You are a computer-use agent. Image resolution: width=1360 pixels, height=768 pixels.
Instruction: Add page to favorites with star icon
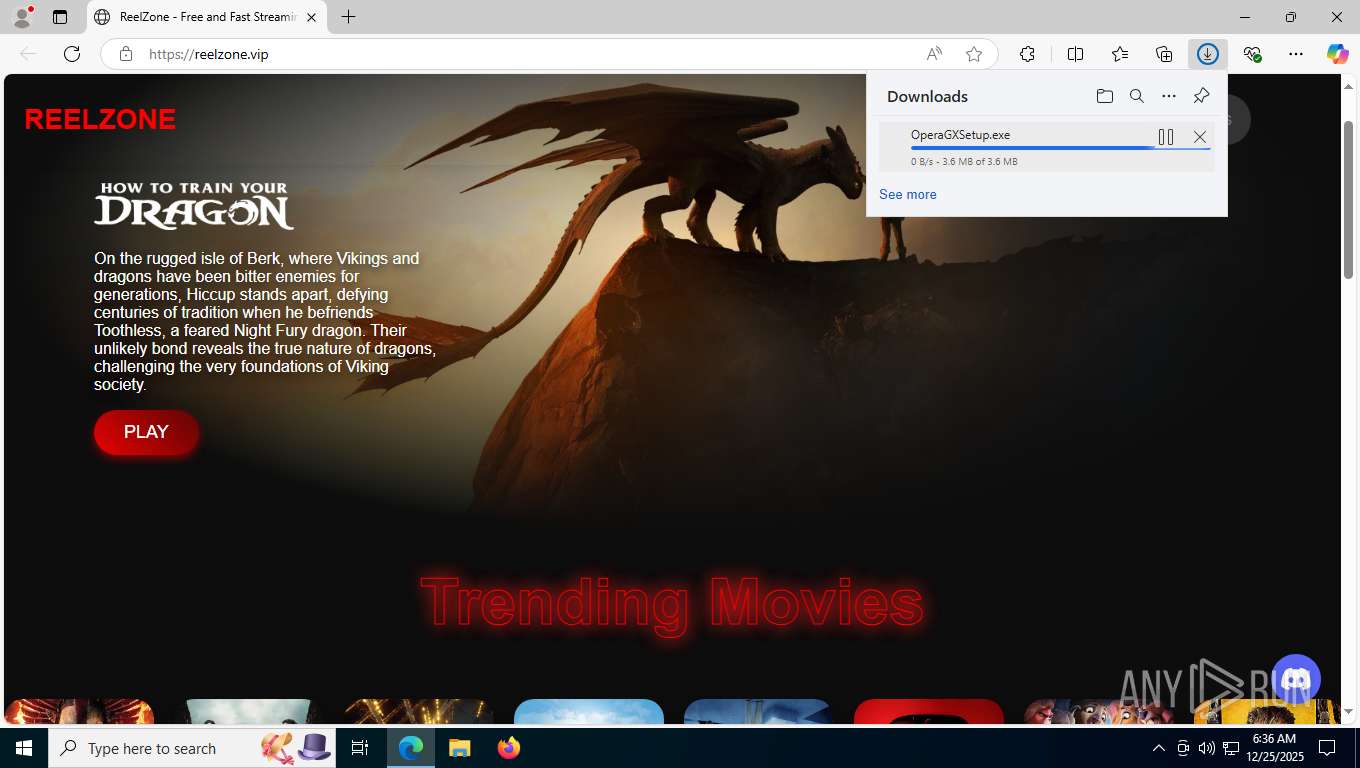pos(974,54)
